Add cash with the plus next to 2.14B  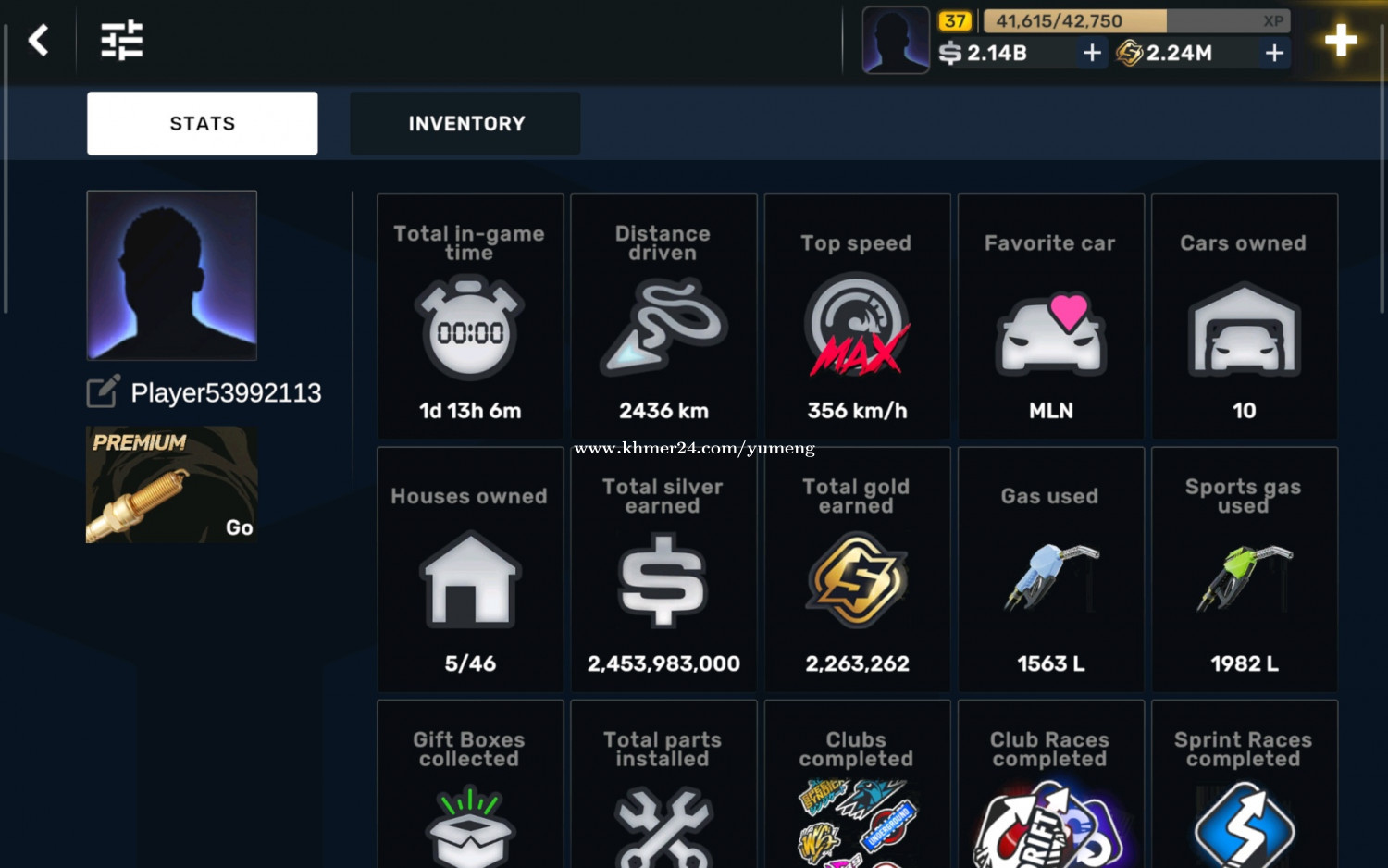1092,53
